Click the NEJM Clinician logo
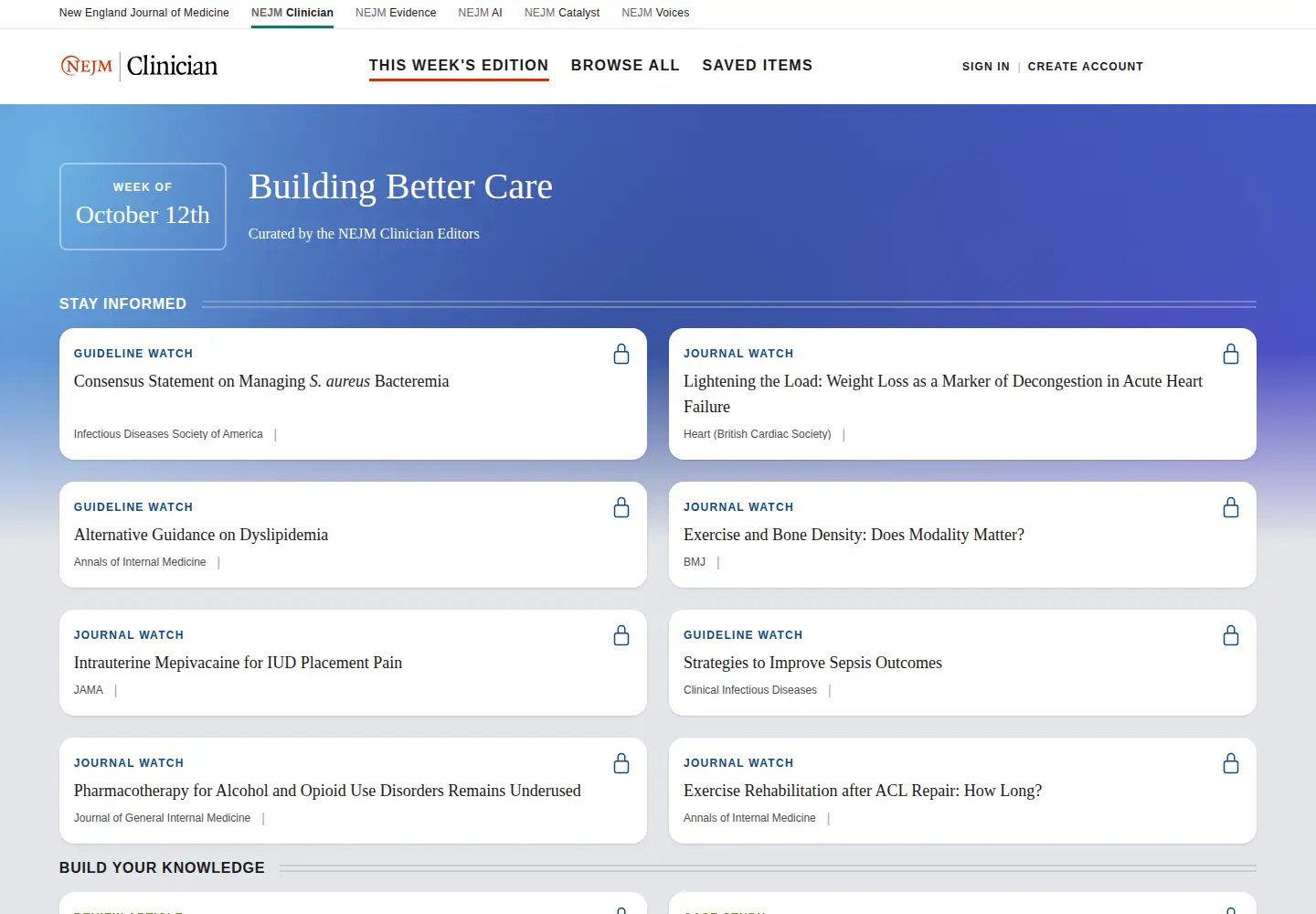Screen dimensions: 1316x914 (139, 66)
